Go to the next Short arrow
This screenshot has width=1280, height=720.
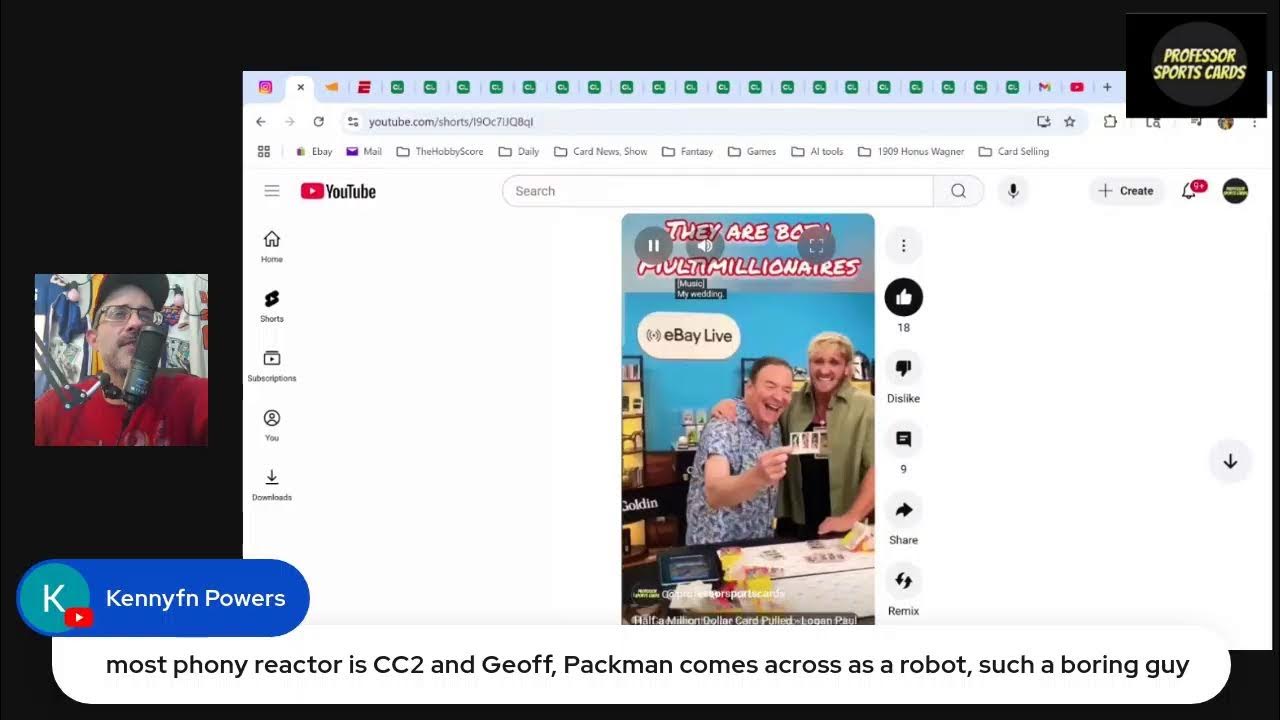point(1230,461)
